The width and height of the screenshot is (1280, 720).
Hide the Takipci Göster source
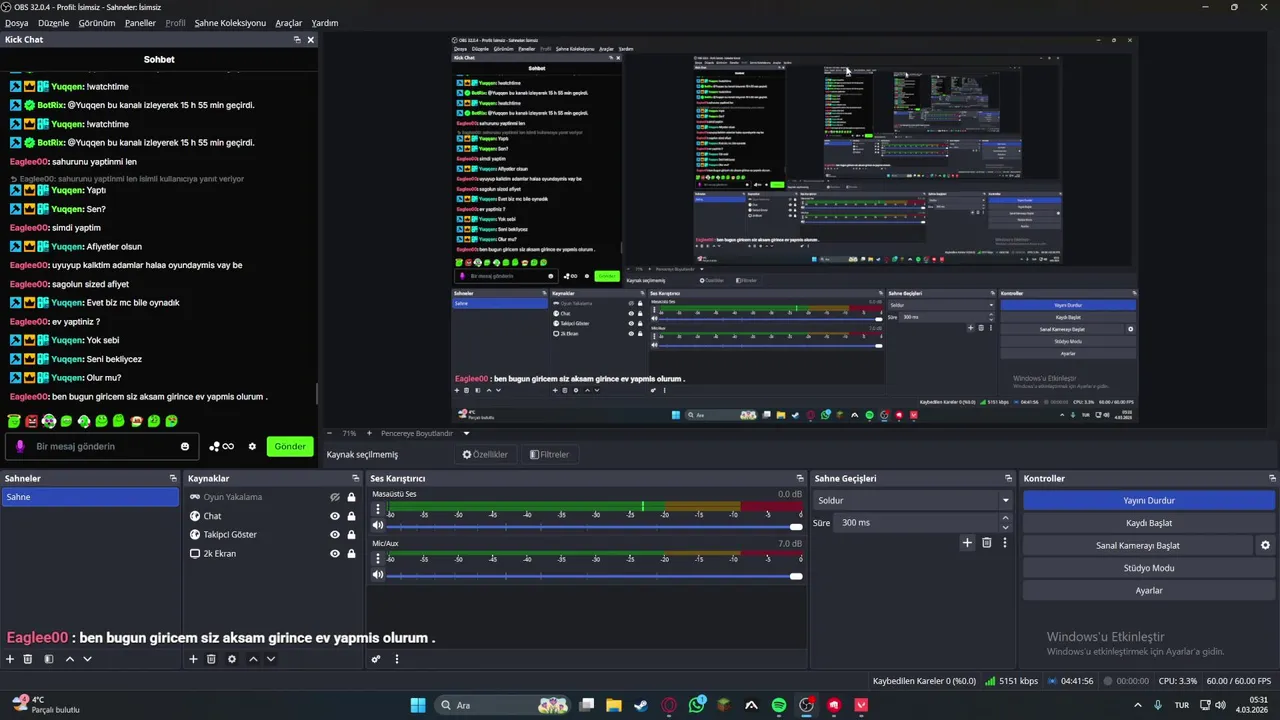[x=335, y=535]
